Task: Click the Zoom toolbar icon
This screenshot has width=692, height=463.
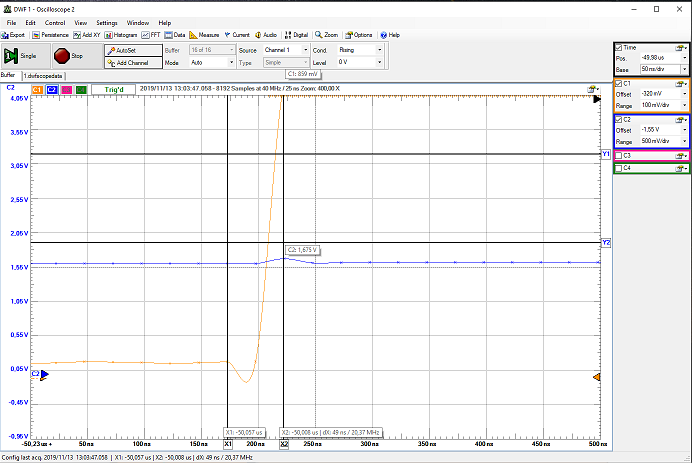Action: tap(326, 34)
